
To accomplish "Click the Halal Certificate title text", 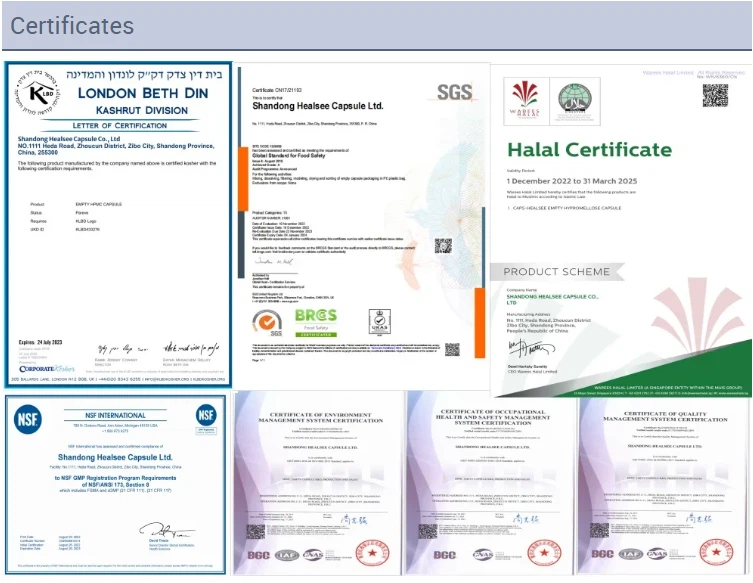I will 589,150.
